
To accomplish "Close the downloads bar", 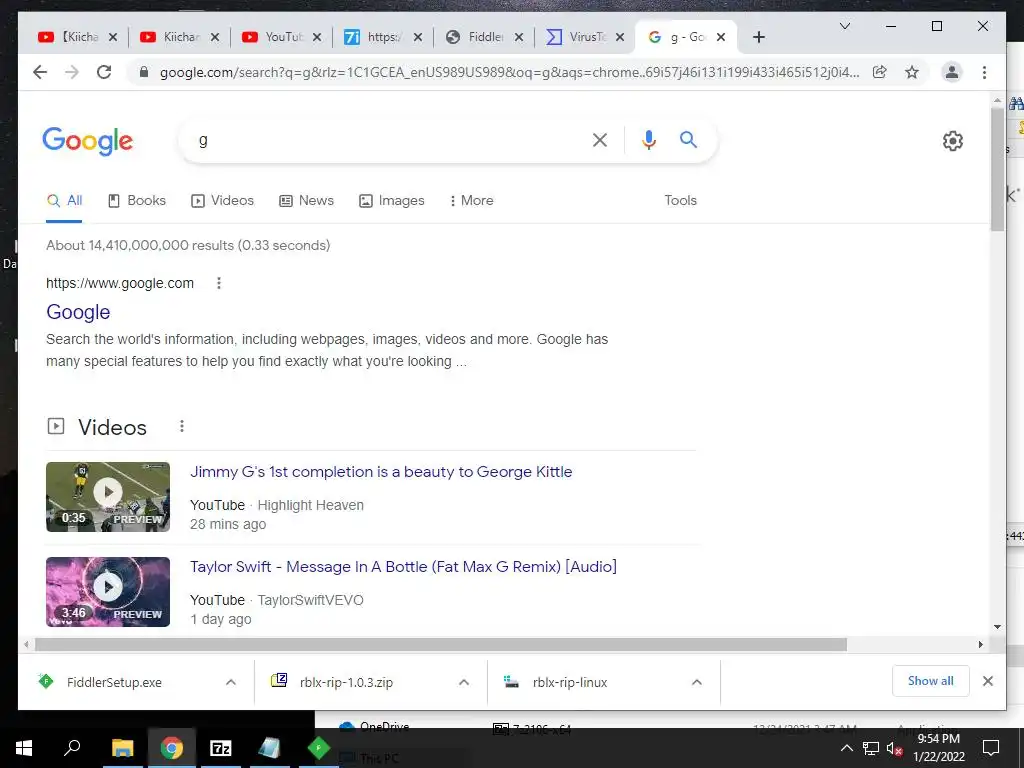I will click(987, 681).
